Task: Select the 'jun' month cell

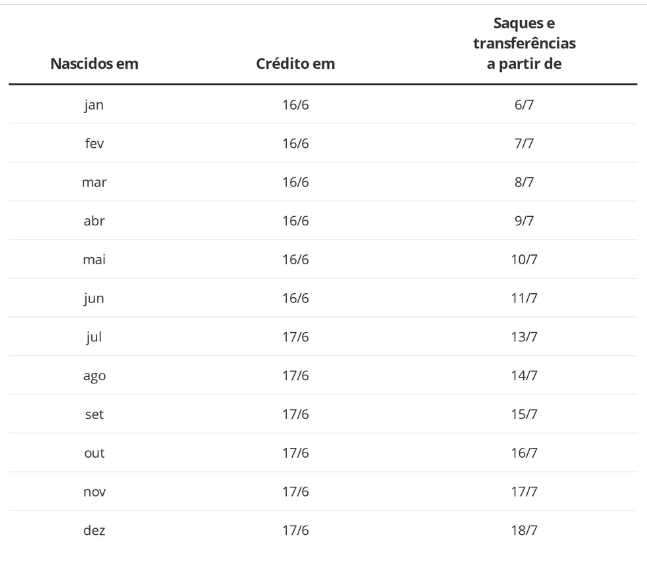Action: [x=94, y=298]
